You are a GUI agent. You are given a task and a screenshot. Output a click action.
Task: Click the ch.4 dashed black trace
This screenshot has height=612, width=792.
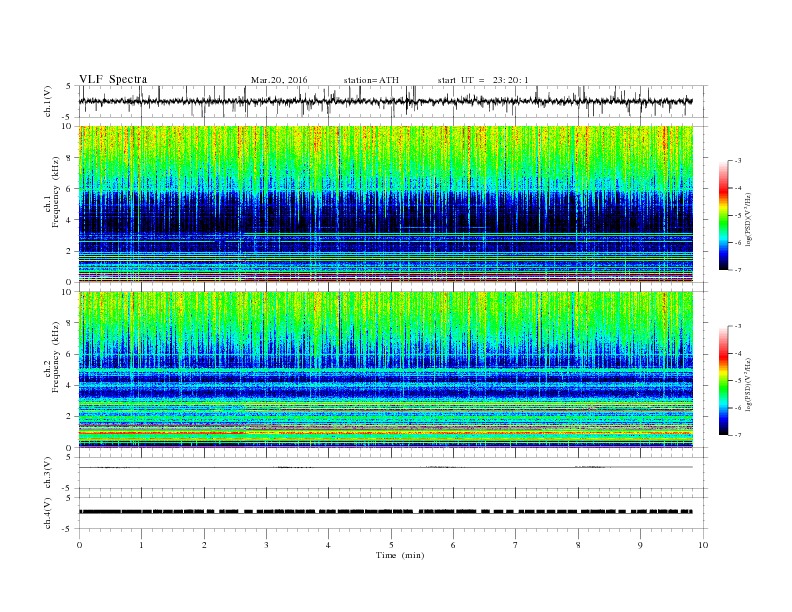pyautogui.click(x=386, y=512)
